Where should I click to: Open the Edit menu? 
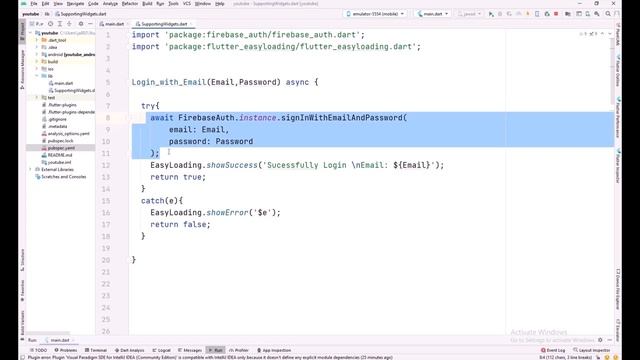(45, 4)
